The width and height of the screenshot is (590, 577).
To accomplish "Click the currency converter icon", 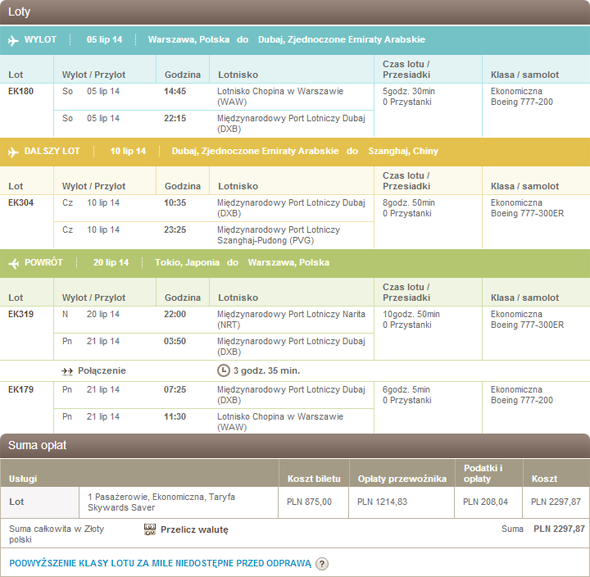I will [x=150, y=530].
